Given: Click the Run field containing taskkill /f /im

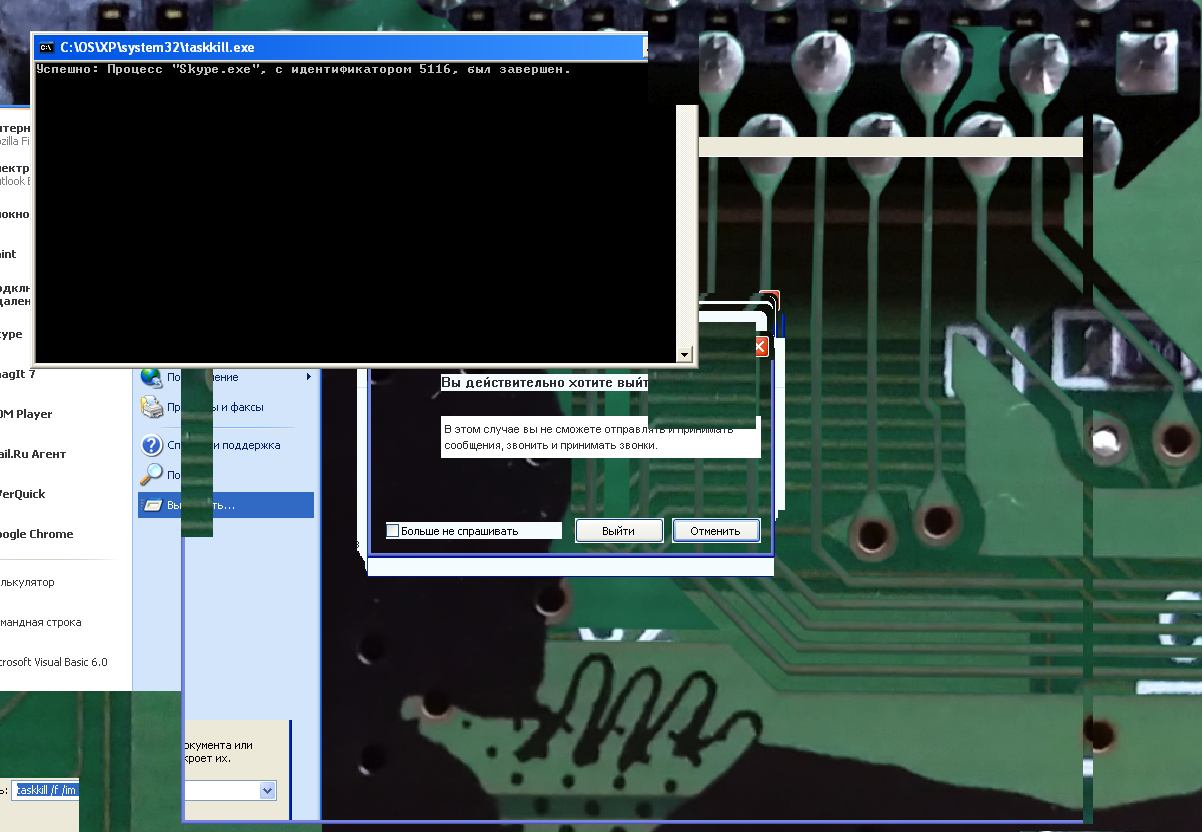Looking at the screenshot, I should (x=45, y=790).
